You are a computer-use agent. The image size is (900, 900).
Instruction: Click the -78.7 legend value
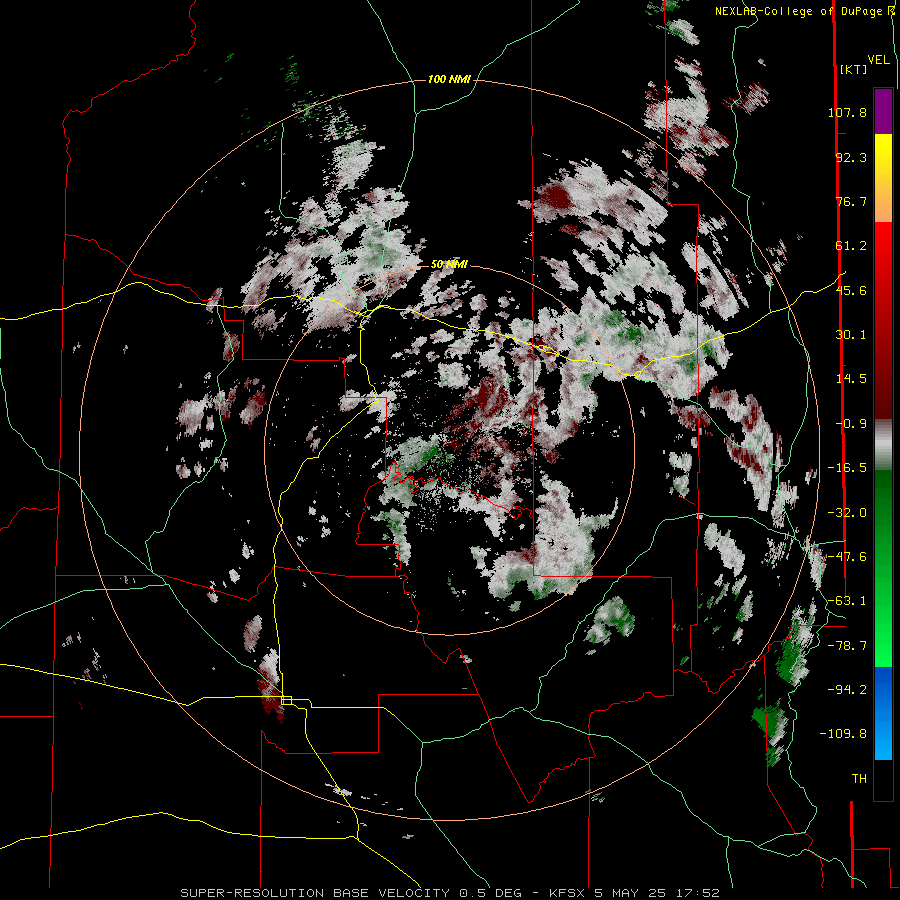coord(847,646)
